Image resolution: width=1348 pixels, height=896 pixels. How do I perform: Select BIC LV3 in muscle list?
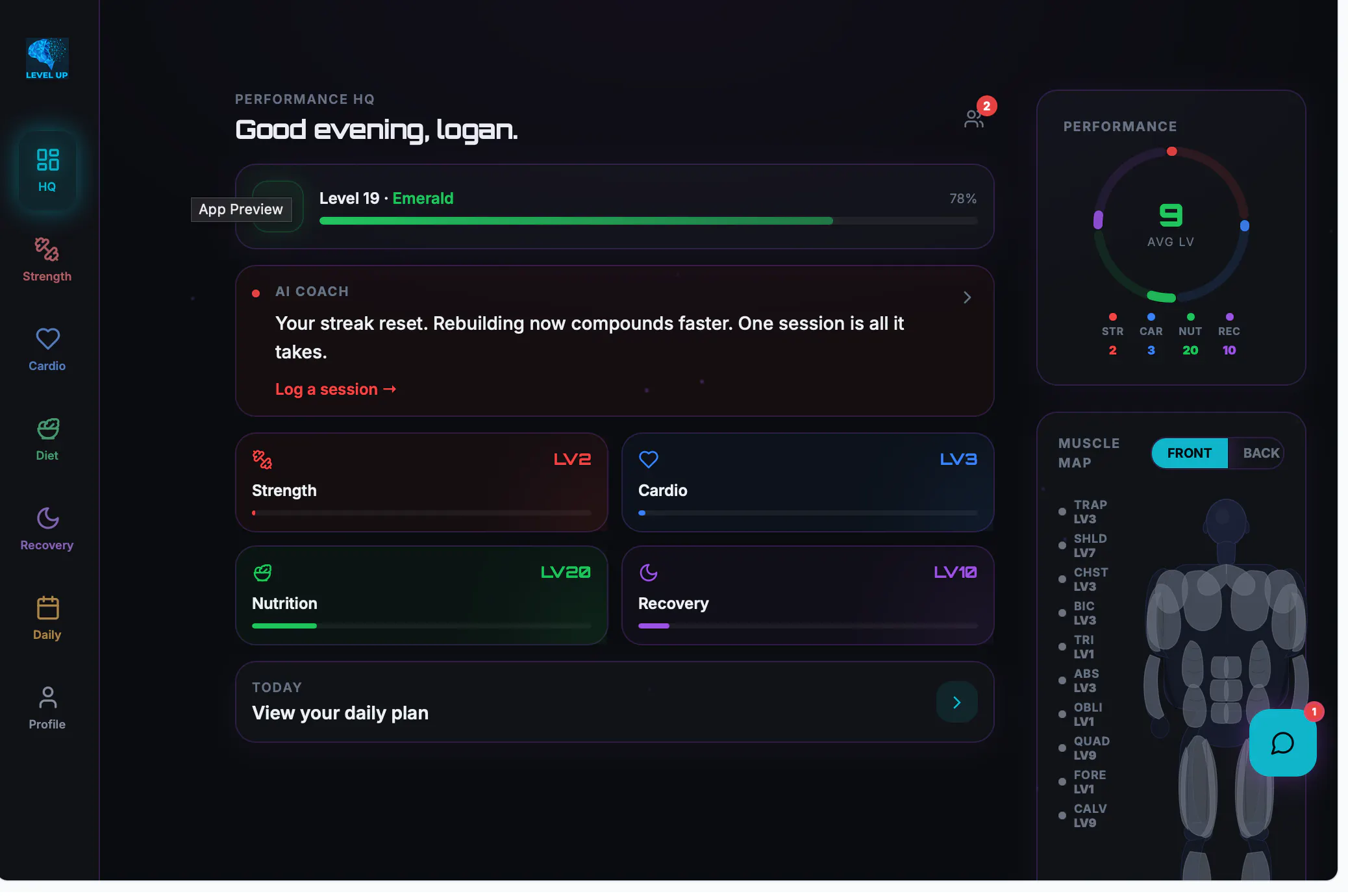[1078, 613]
